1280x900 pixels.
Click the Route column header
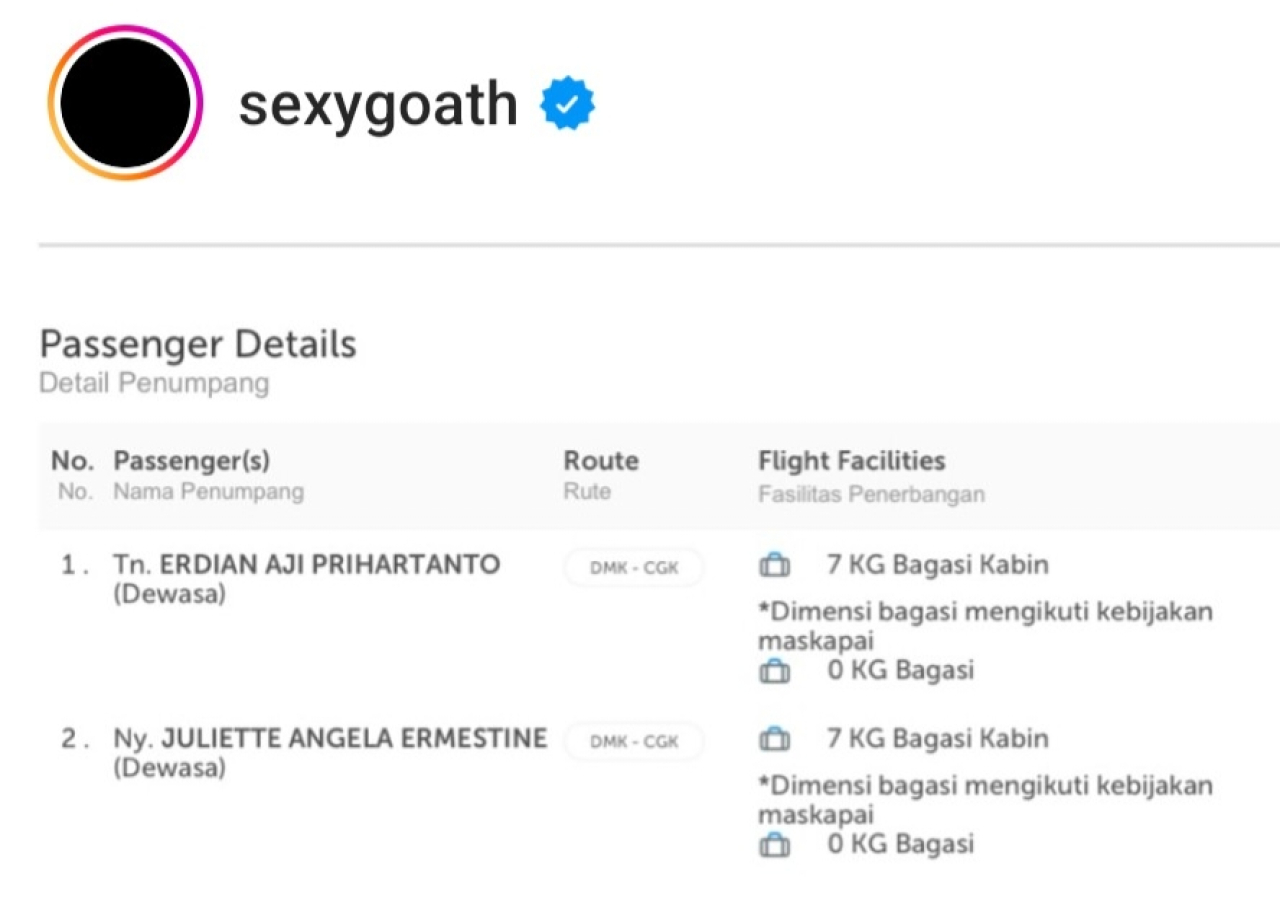click(601, 461)
